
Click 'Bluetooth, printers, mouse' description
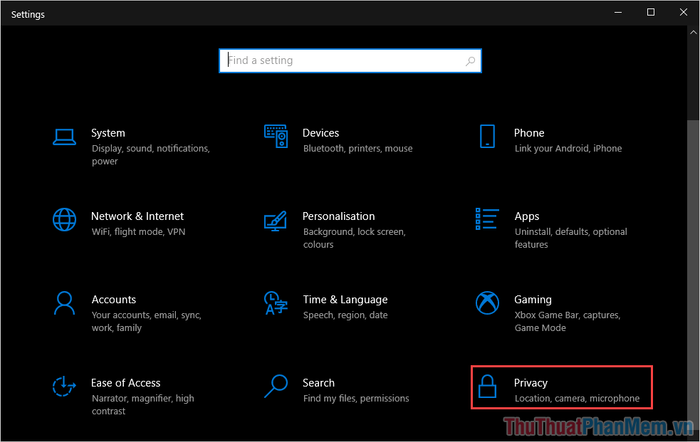[x=358, y=149]
